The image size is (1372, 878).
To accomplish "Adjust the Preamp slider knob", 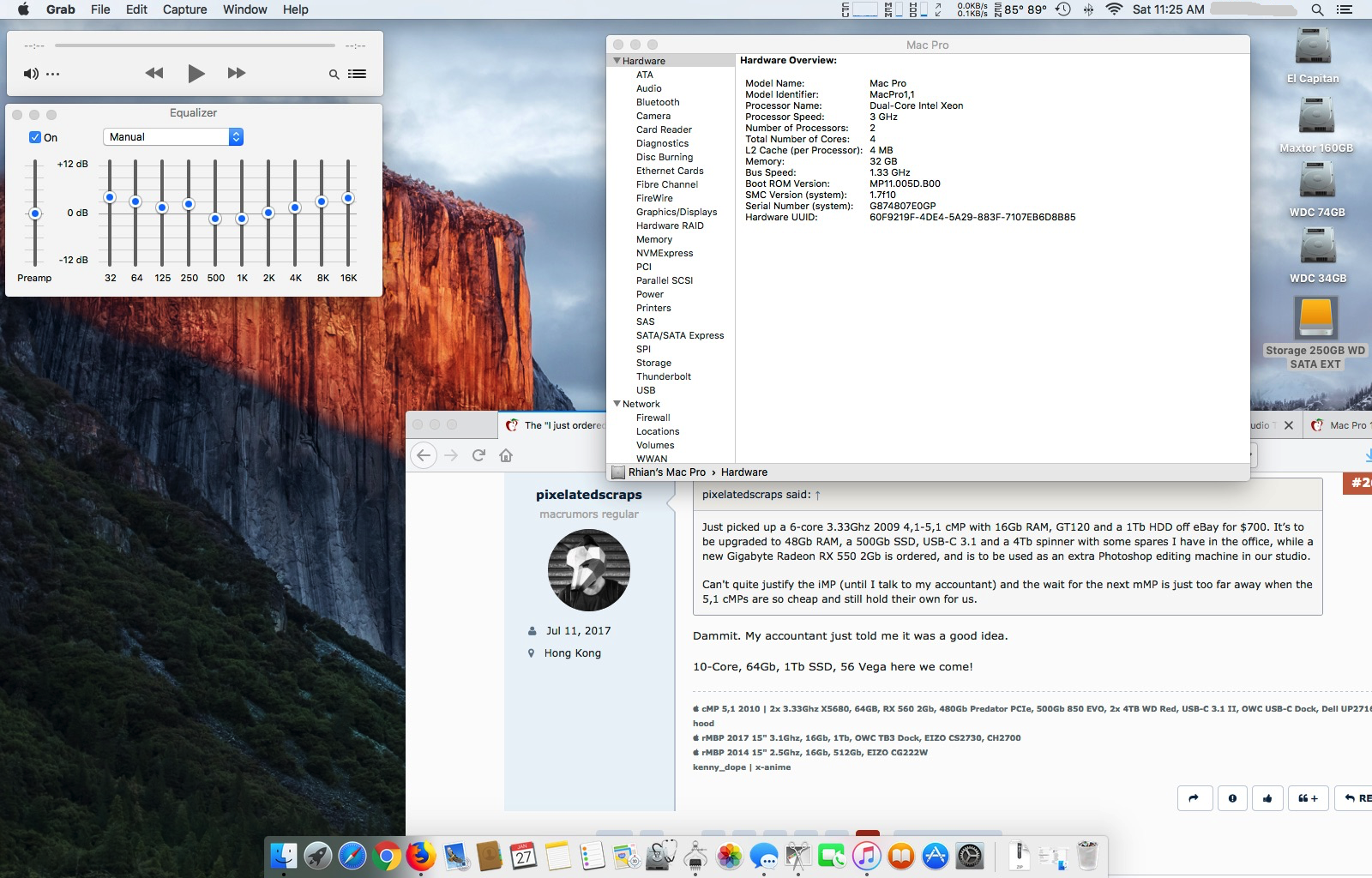I will (35, 213).
